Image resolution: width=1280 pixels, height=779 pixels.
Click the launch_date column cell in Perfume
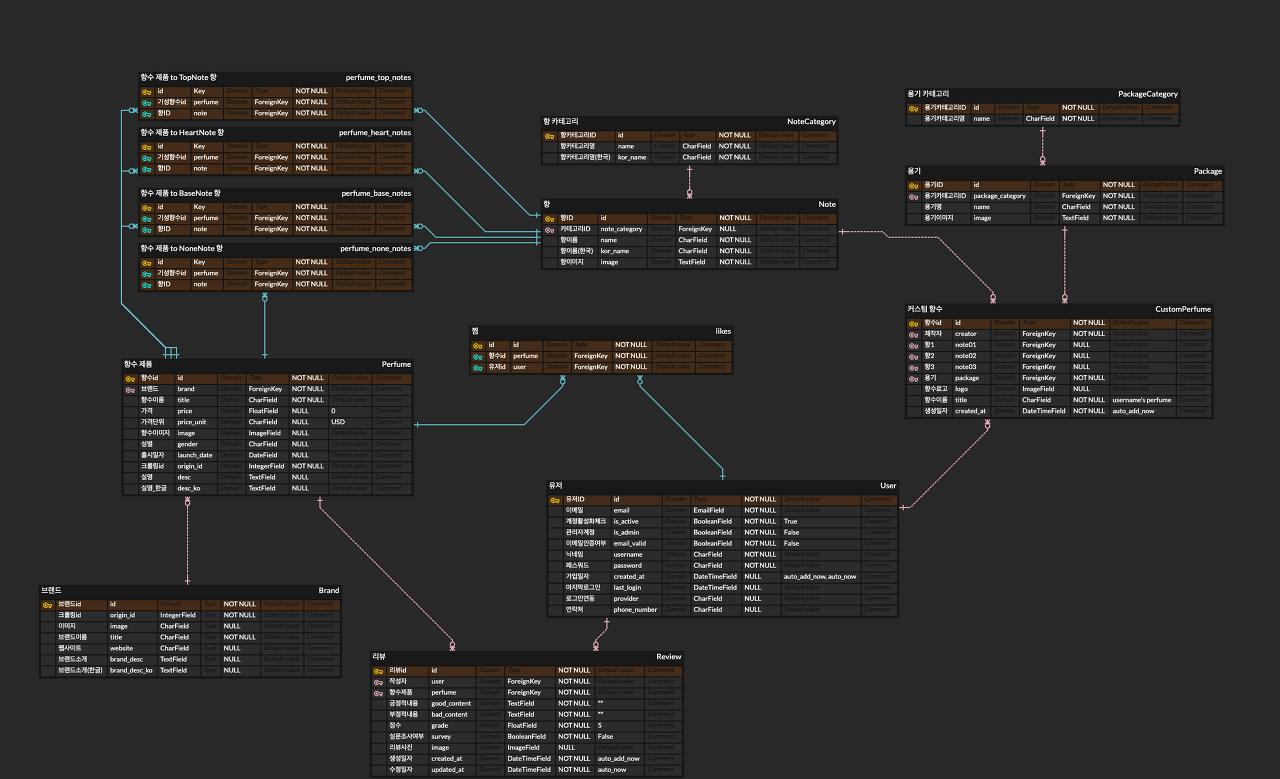196,455
